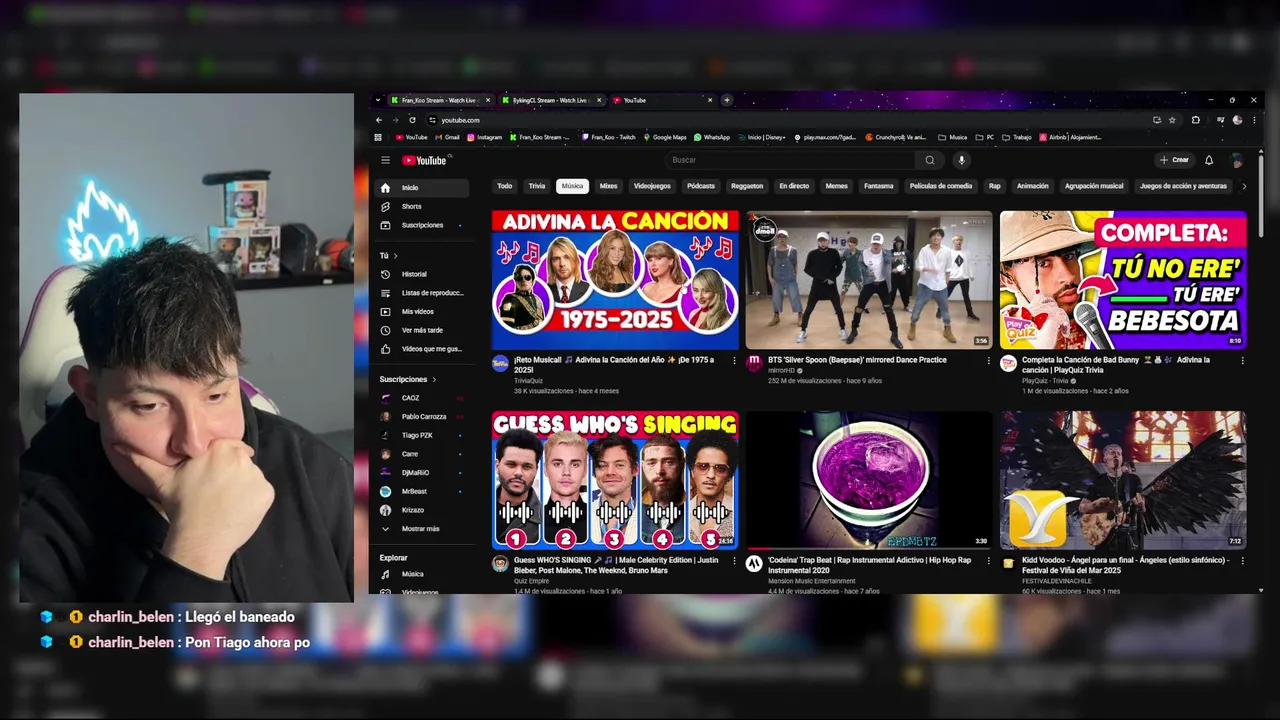Open the TriviaQuiz channel name link
The image size is (1280, 720).
[x=527, y=381]
